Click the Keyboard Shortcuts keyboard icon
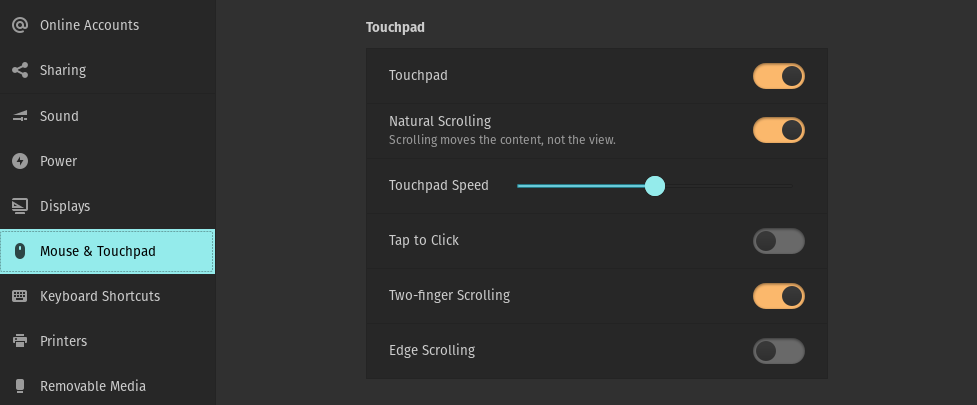 (x=20, y=296)
